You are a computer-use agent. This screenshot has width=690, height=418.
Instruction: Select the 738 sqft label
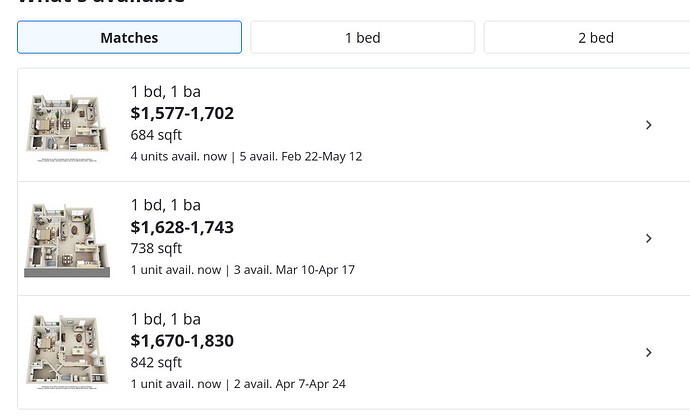click(x=156, y=249)
